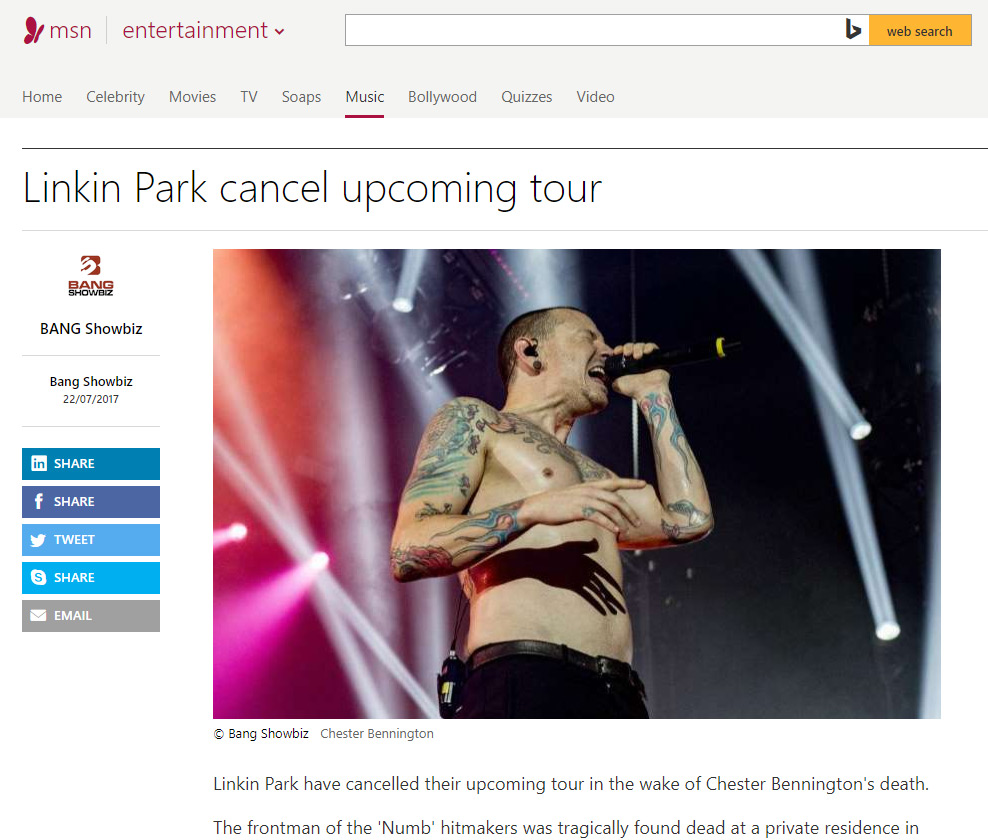Select the Quizzes menu item
988x840 pixels.
tap(527, 97)
